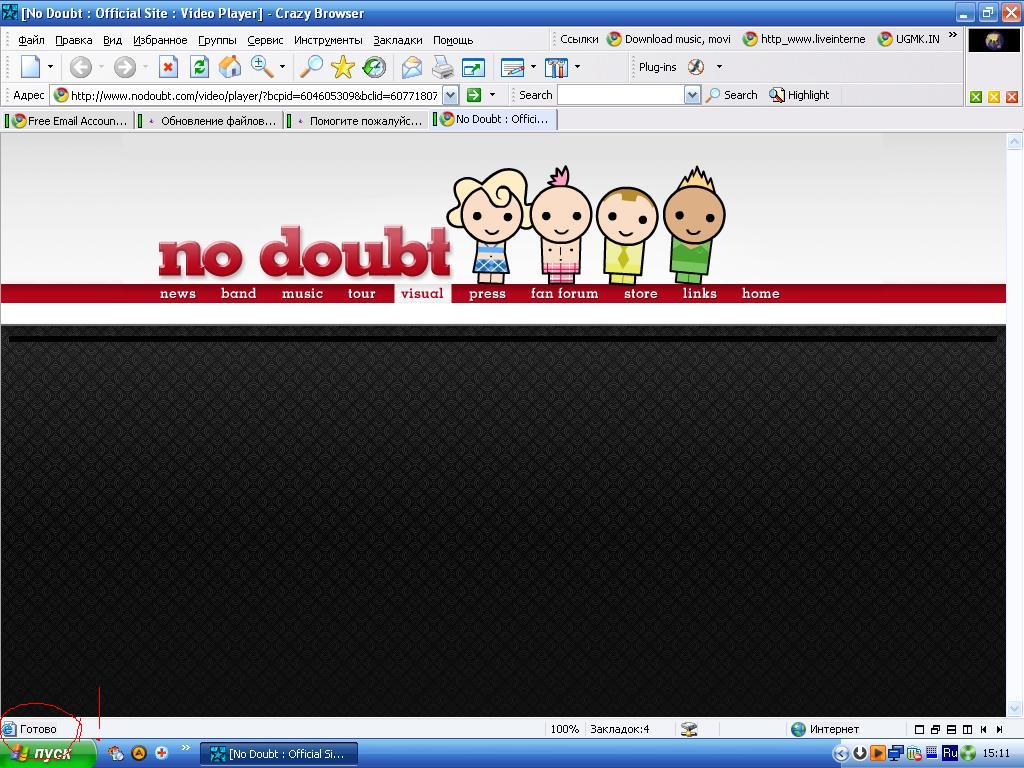Click the green X tab button
This screenshot has height=768, width=1024.
tap(976, 97)
